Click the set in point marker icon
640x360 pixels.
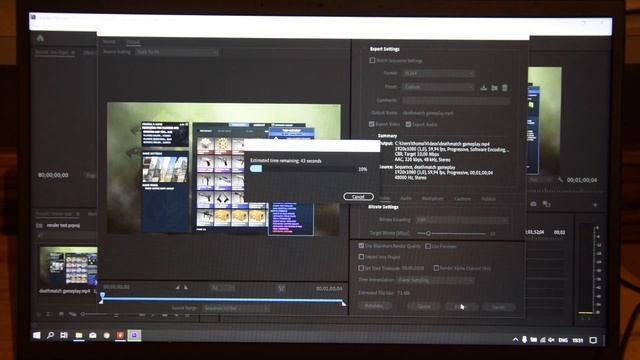point(178,288)
